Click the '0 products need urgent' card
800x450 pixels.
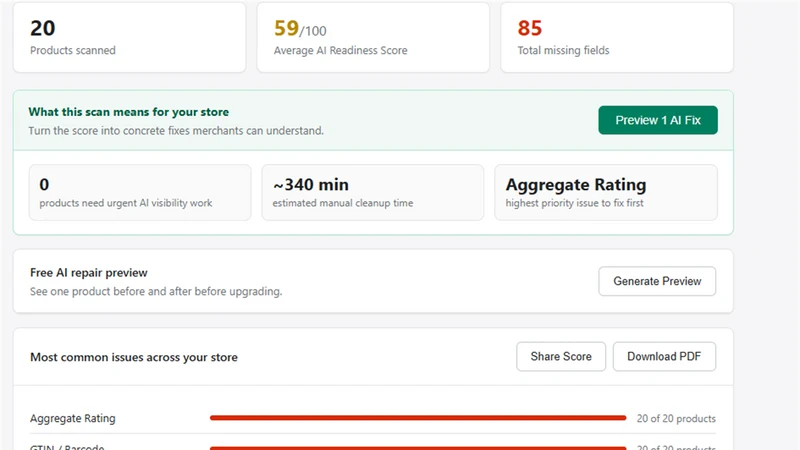140,192
